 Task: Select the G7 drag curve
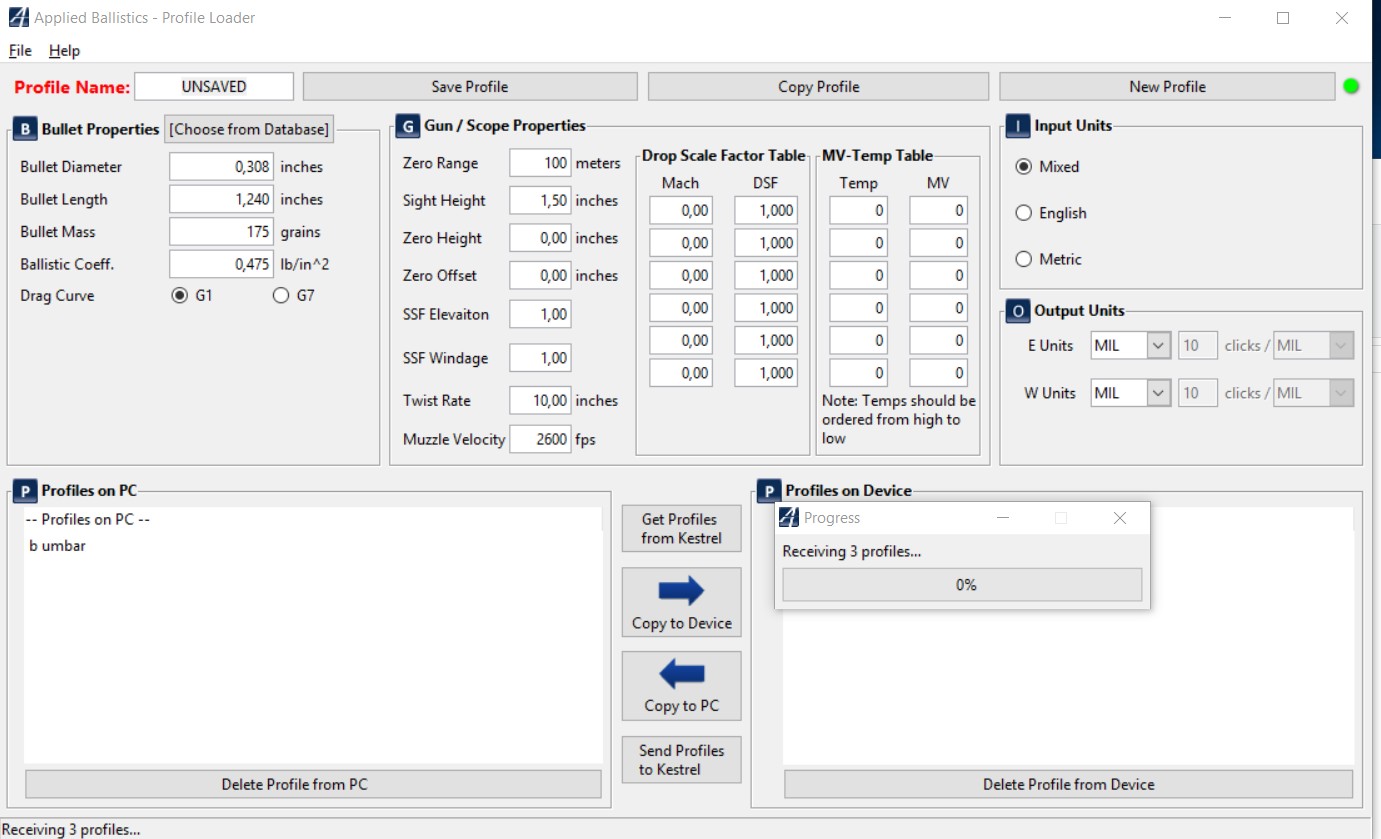click(x=281, y=295)
